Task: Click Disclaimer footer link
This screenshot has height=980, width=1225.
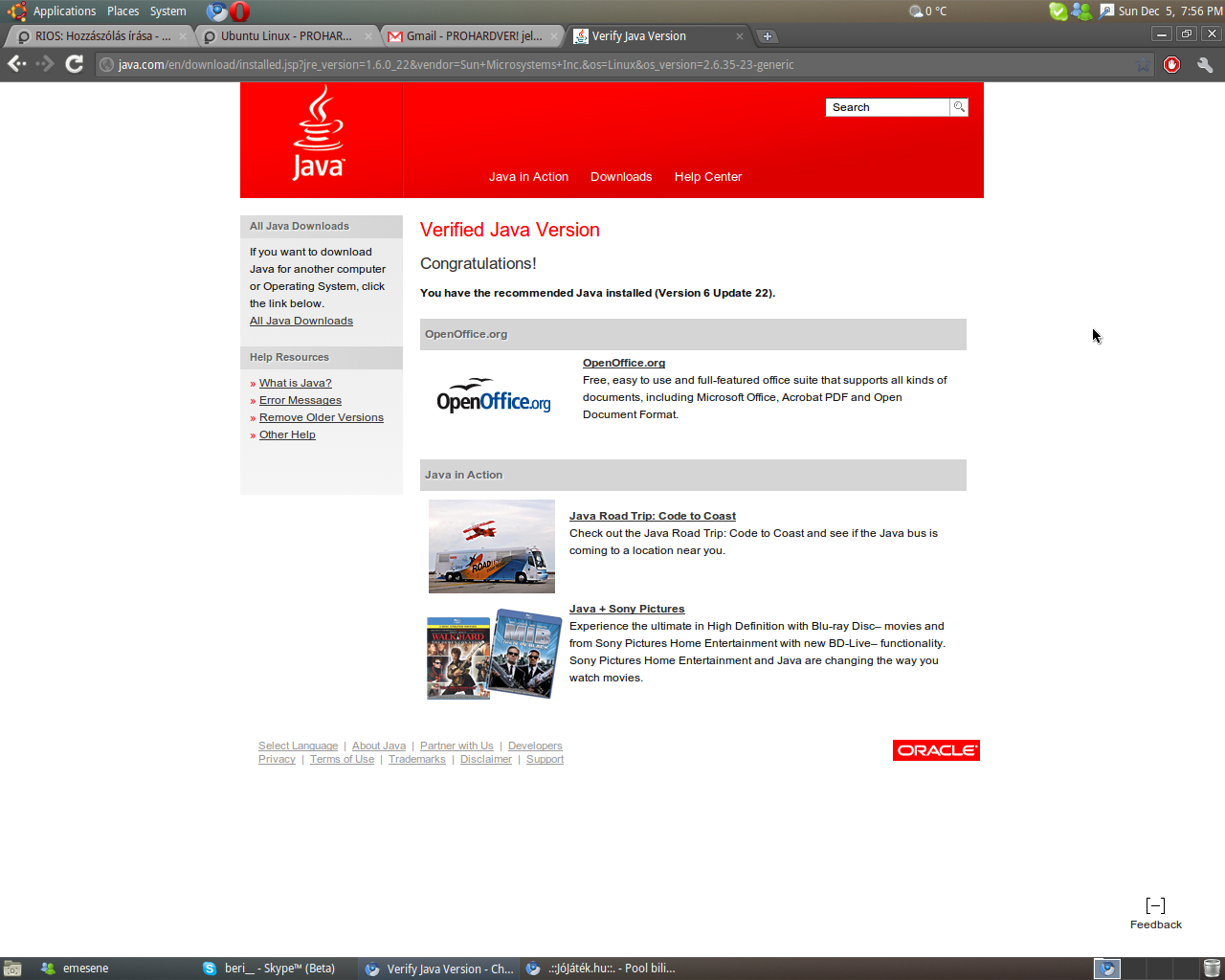Action: pyautogui.click(x=486, y=759)
